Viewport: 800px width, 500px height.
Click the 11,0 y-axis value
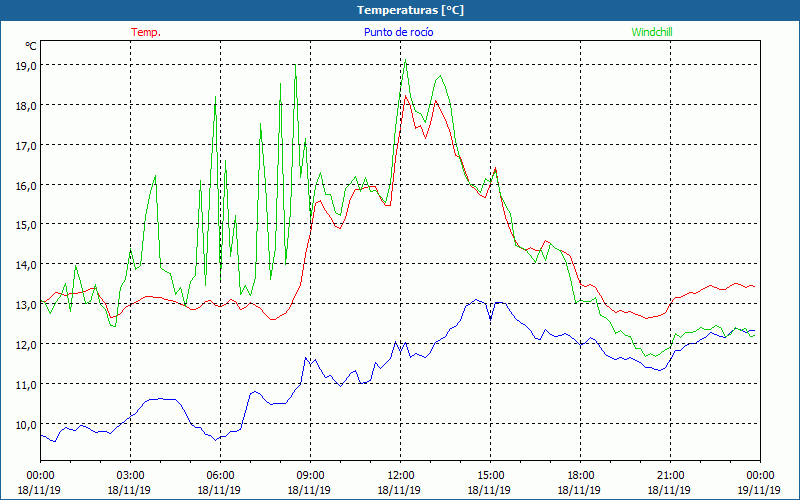26,384
